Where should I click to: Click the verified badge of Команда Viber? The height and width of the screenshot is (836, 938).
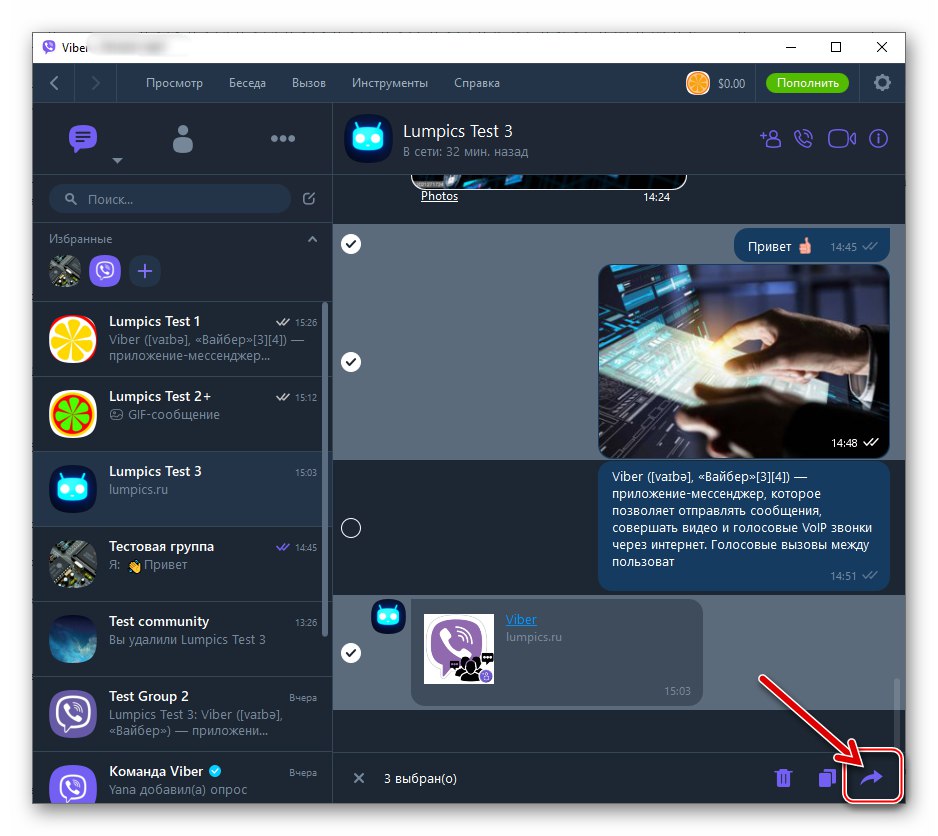[215, 771]
